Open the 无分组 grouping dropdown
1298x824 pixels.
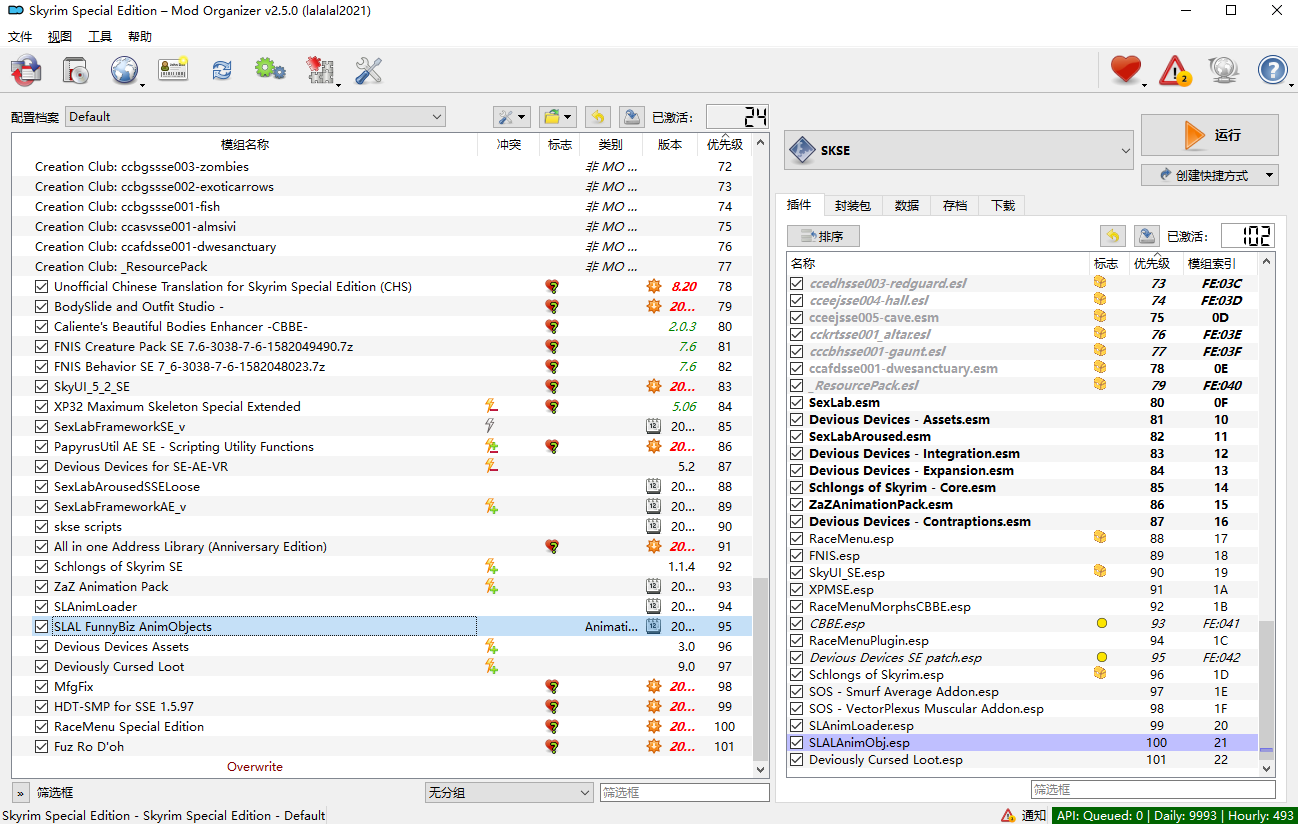pos(509,792)
